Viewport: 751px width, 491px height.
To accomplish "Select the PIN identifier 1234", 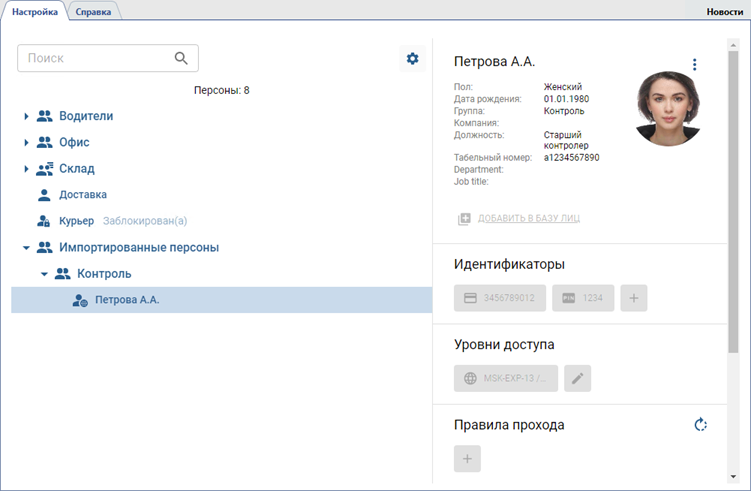I will [x=582, y=298].
